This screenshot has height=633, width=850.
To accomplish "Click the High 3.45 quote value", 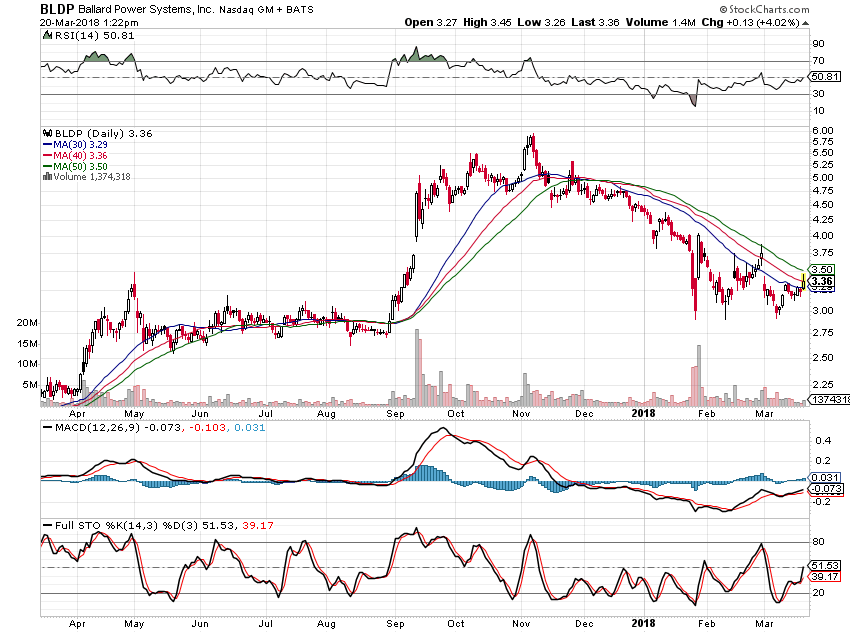I will point(487,22).
